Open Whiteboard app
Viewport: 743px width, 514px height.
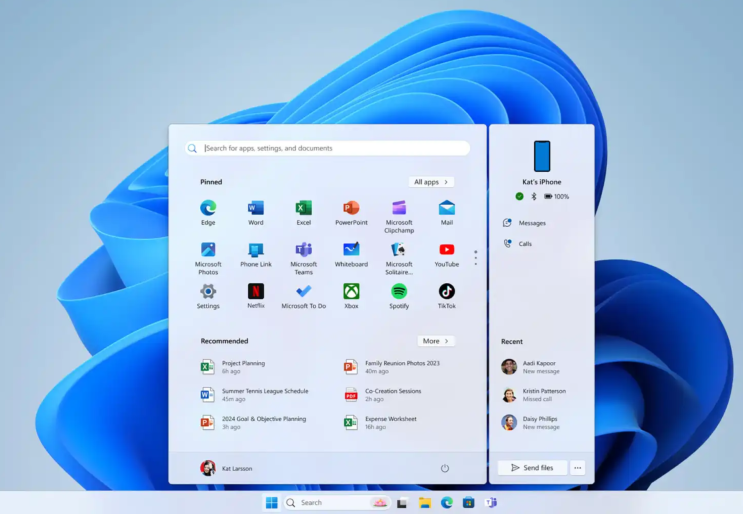tap(351, 254)
